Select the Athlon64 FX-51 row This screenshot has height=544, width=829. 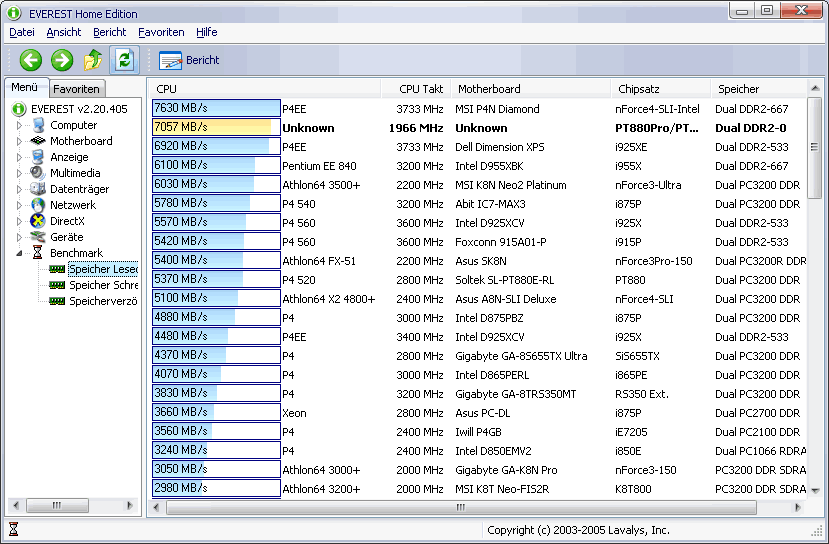pos(479,261)
